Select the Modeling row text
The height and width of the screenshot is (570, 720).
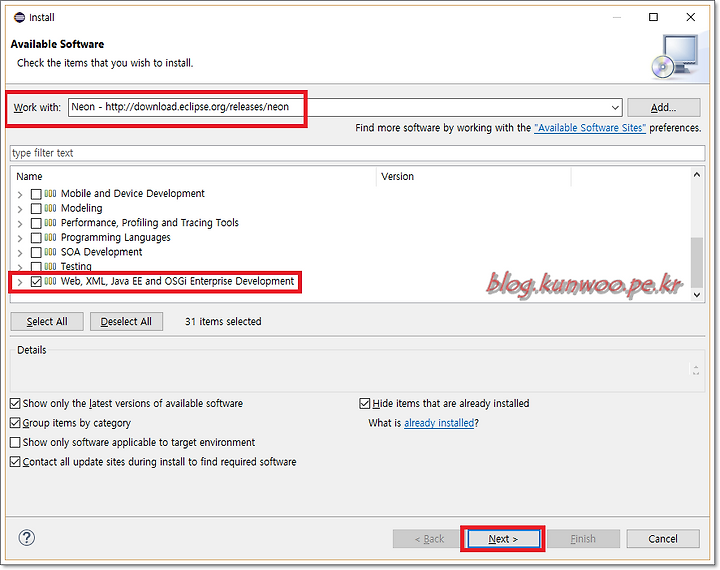pos(82,208)
